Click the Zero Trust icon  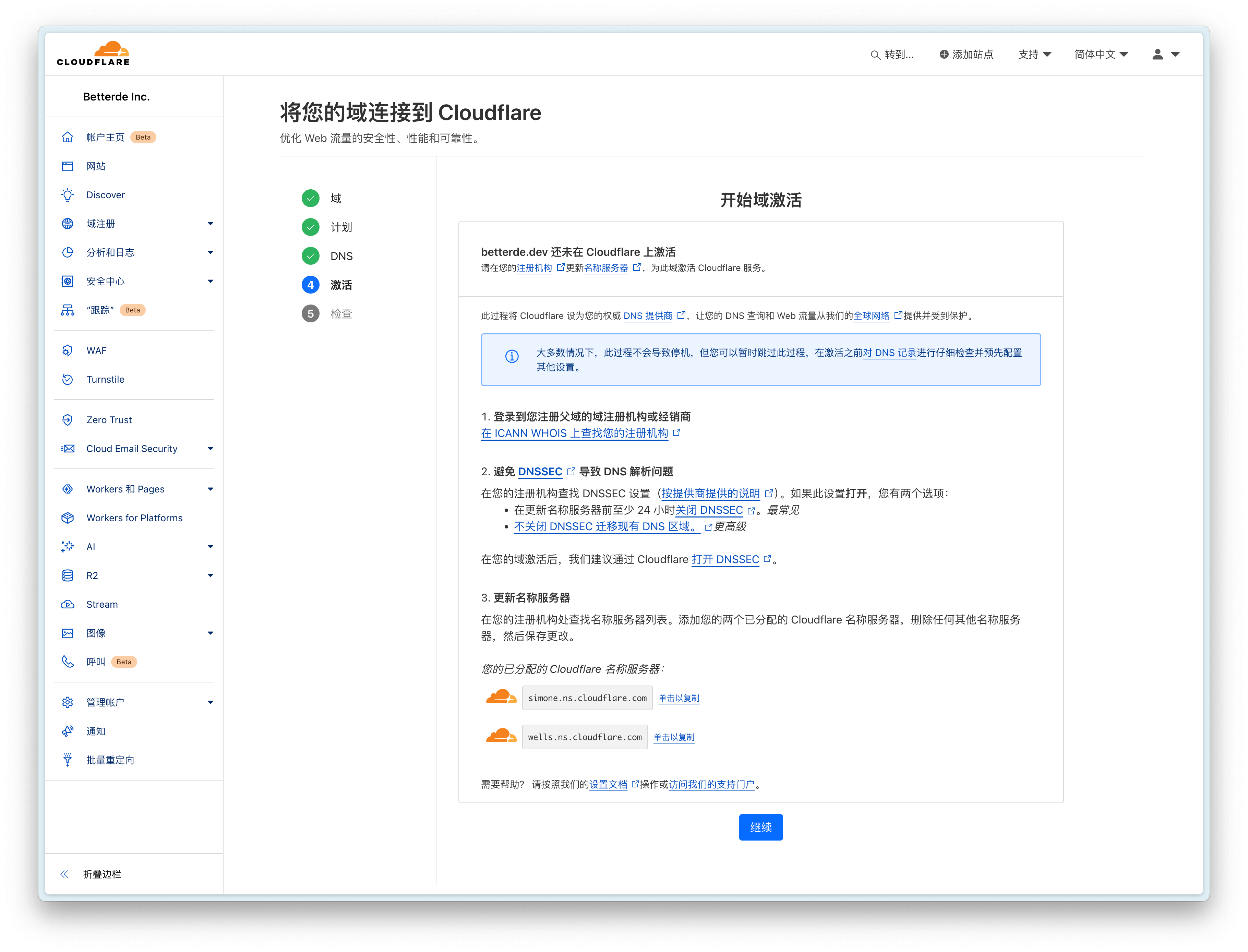[x=68, y=420]
